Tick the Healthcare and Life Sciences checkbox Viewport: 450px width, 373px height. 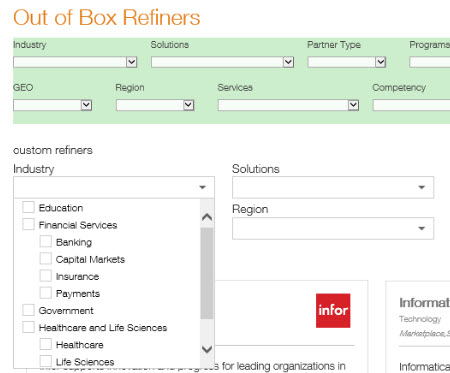[x=28, y=327]
